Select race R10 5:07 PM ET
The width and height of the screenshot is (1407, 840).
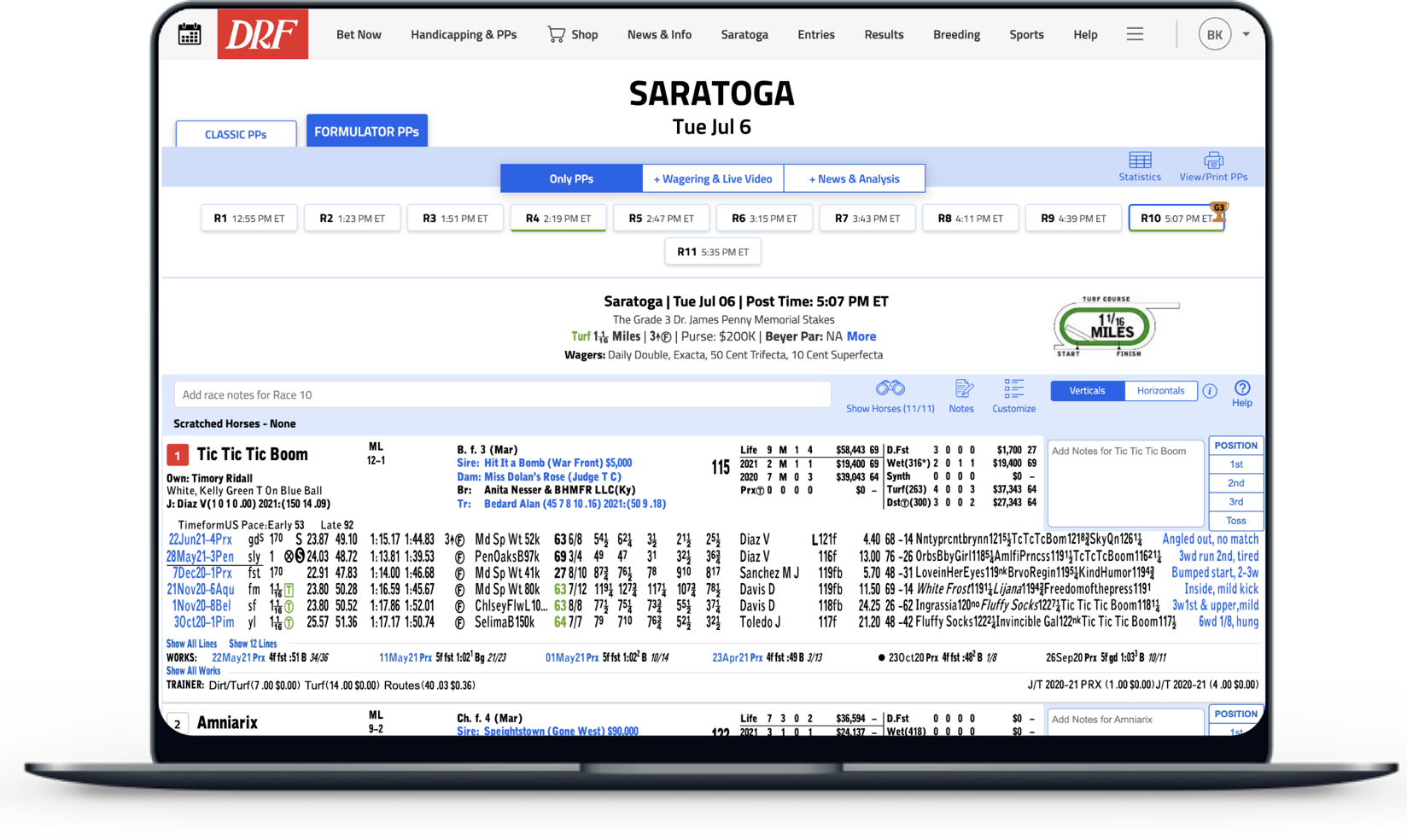(x=1176, y=219)
